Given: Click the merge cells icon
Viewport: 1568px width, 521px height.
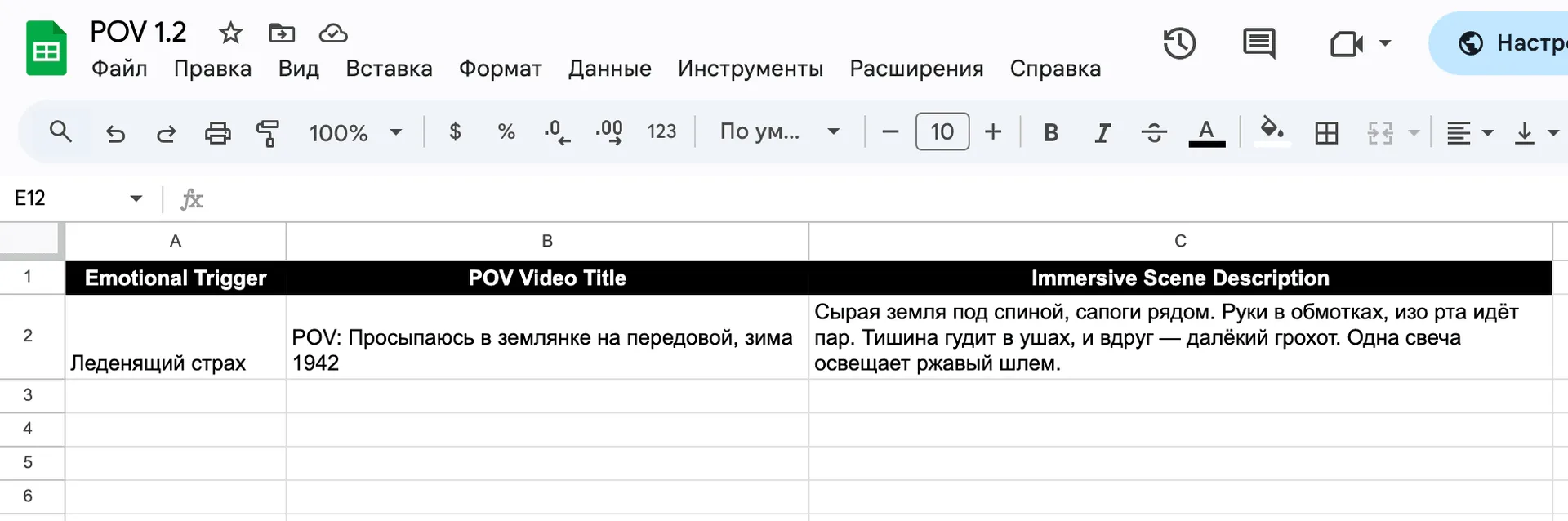Looking at the screenshot, I should [1380, 132].
